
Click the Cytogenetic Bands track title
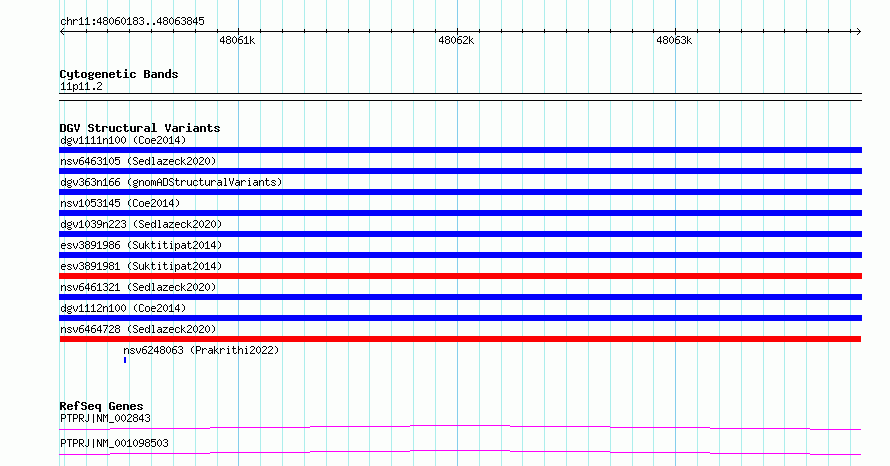[x=119, y=74]
